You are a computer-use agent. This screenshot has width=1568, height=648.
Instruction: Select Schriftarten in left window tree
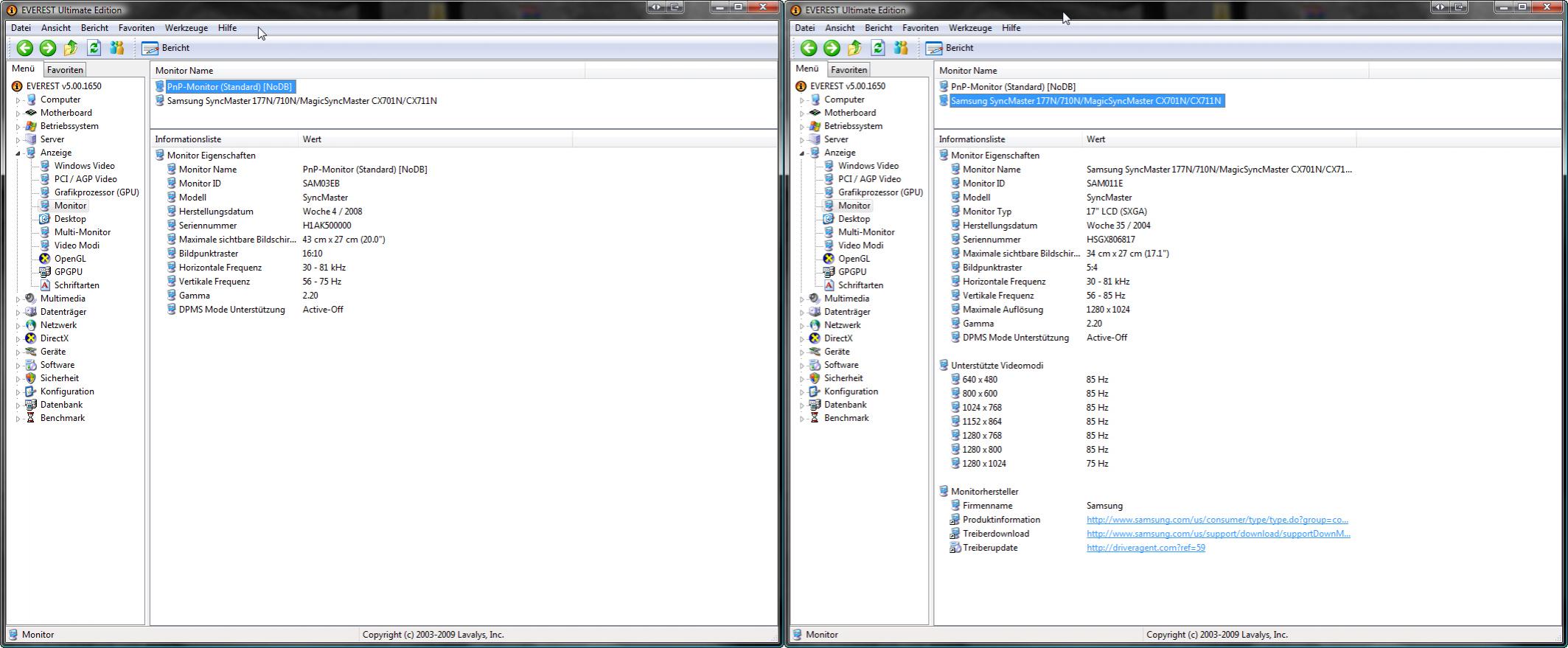point(77,285)
